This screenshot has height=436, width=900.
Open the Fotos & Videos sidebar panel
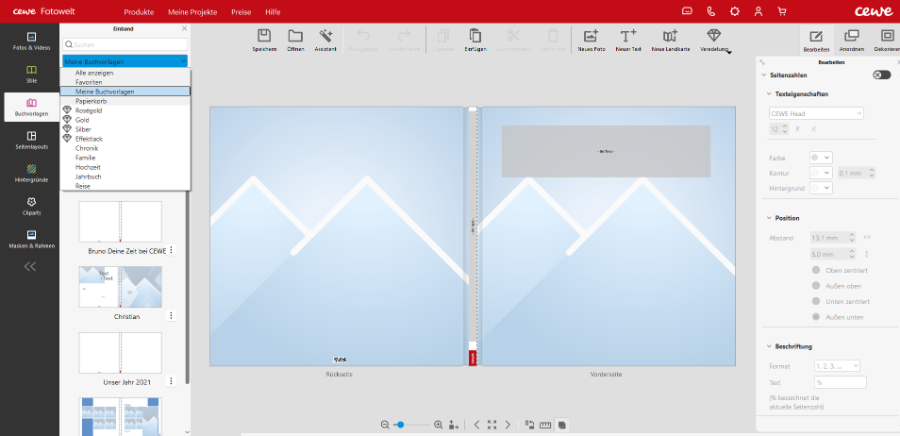click(32, 41)
